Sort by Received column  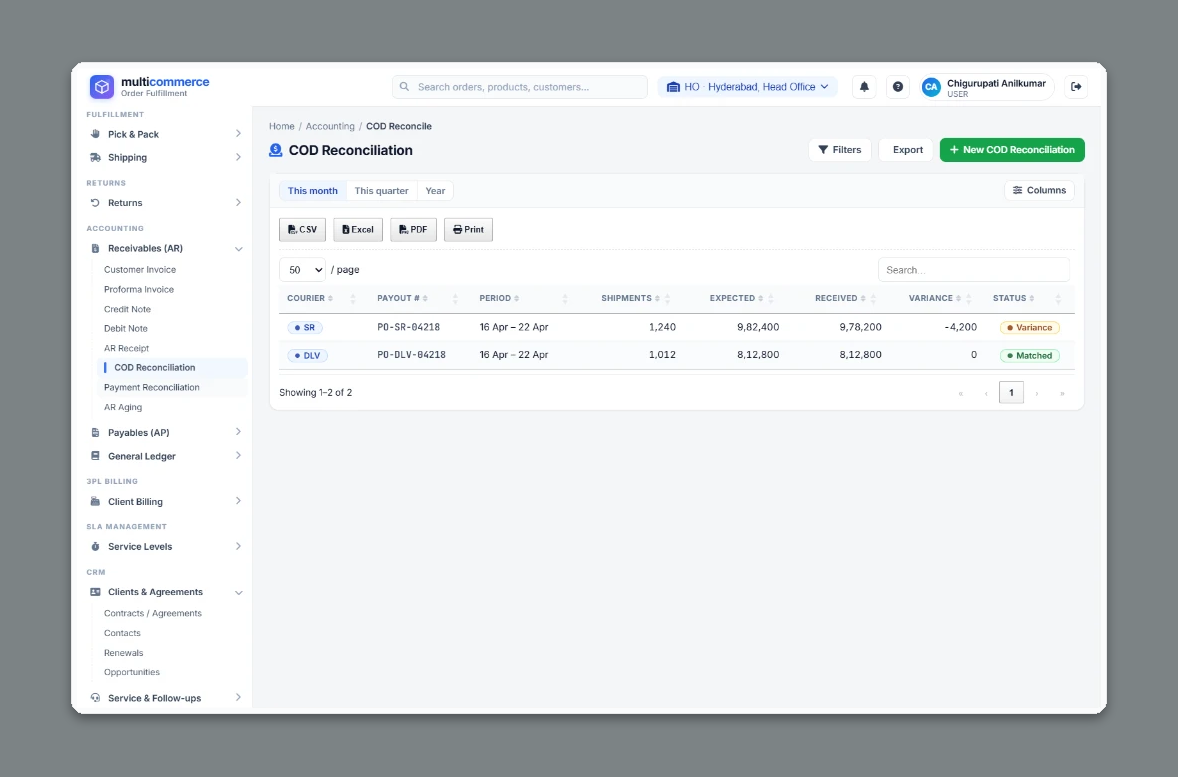pos(840,298)
